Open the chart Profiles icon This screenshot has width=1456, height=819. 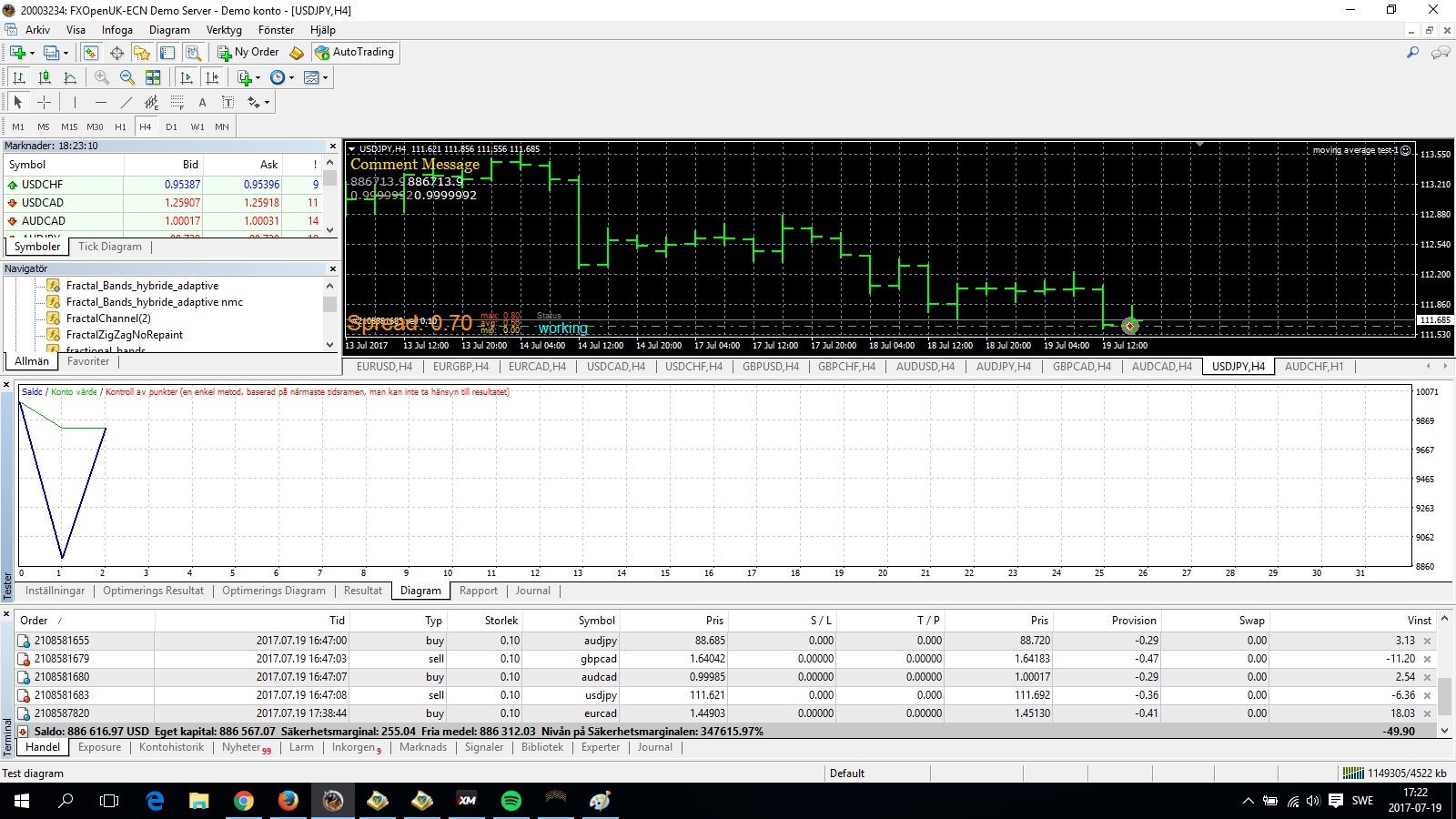(52, 53)
